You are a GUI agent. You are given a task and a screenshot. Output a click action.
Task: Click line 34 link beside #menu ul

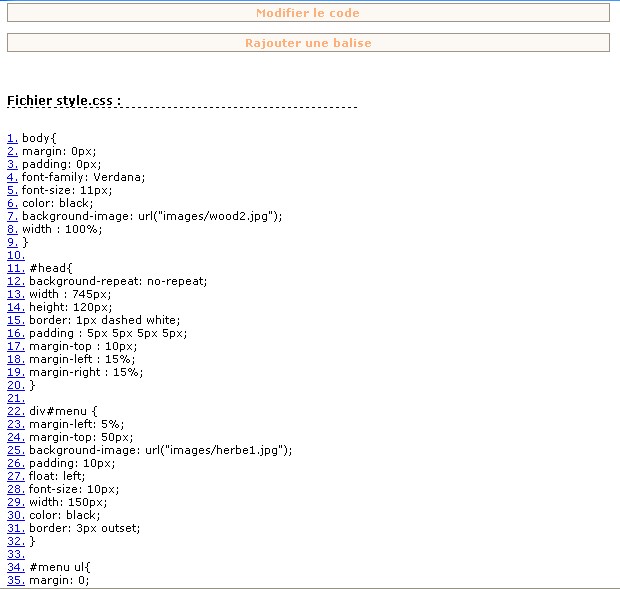[15, 567]
